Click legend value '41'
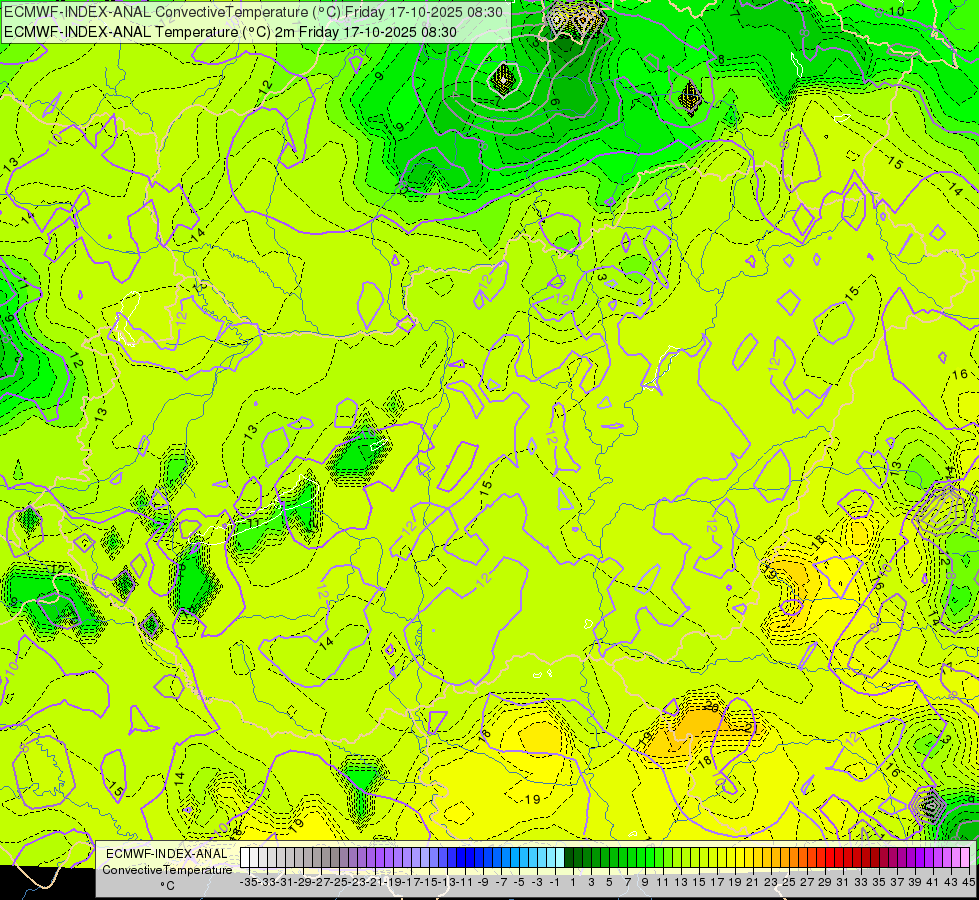The height and width of the screenshot is (900, 979). click(x=933, y=883)
